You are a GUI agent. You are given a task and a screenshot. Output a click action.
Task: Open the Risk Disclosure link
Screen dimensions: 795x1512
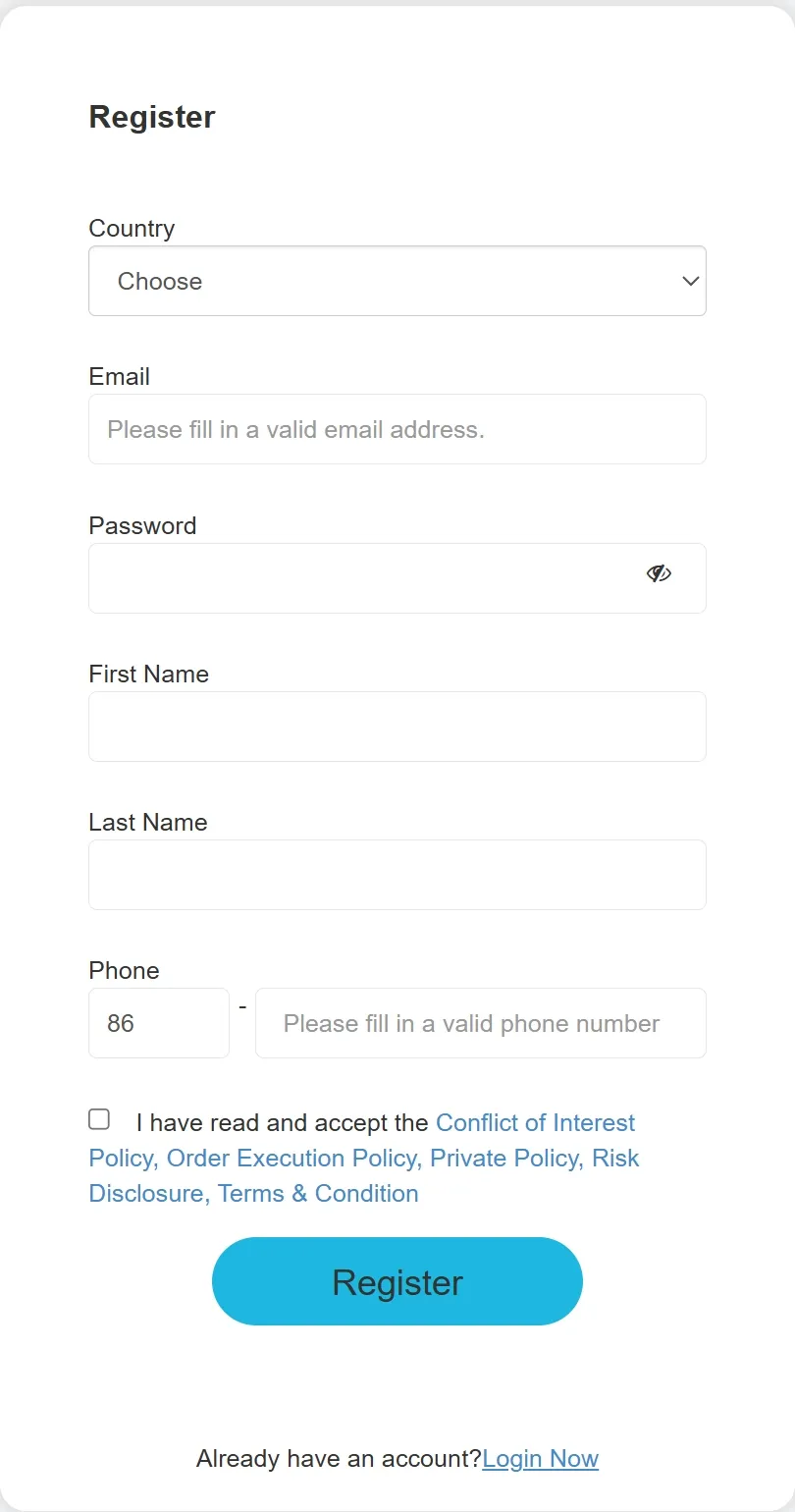tap(364, 1175)
